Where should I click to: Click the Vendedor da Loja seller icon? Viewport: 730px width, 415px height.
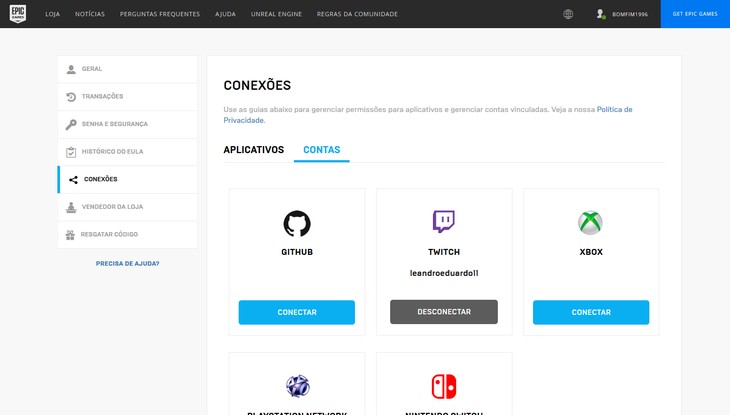[71, 207]
